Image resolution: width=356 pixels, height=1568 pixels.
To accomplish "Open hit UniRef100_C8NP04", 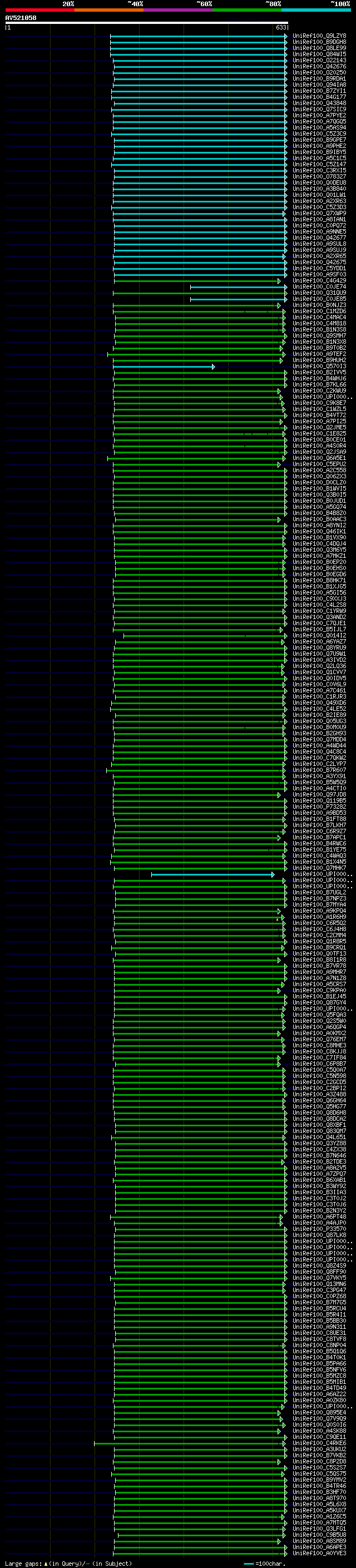I will pos(319,1345).
